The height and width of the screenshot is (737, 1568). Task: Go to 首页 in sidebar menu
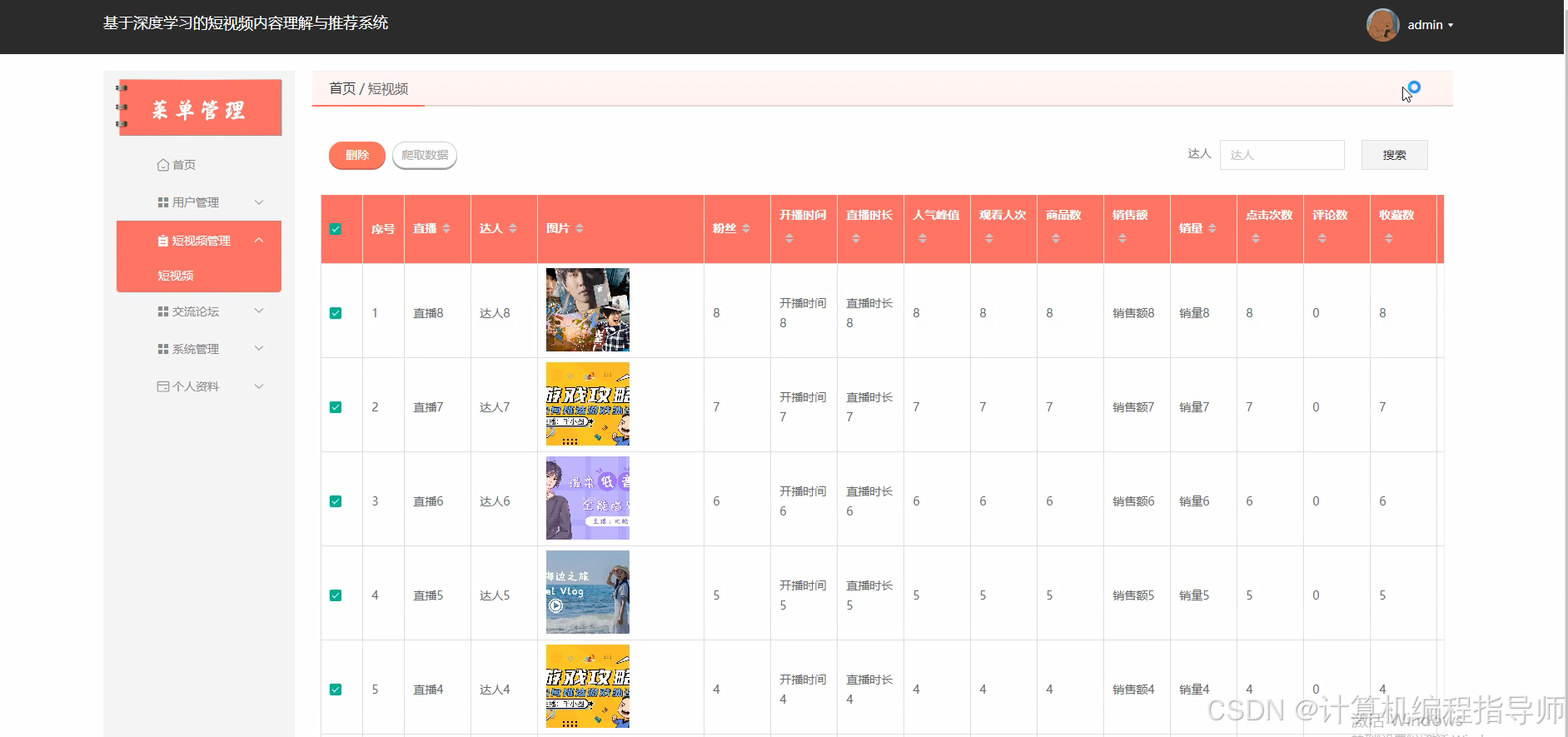point(199,165)
